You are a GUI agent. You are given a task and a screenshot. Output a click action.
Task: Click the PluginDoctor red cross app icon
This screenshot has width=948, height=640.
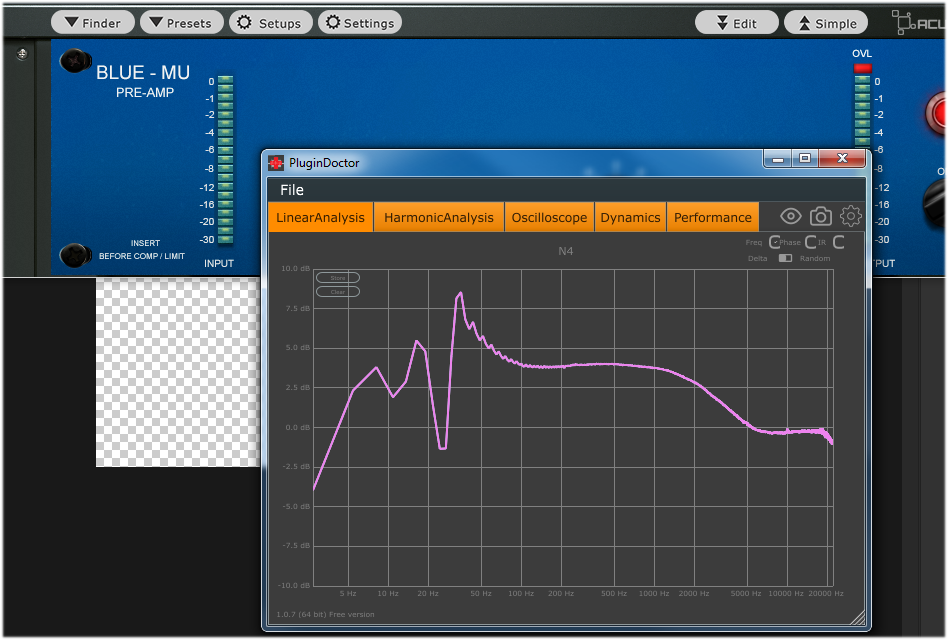click(276, 163)
